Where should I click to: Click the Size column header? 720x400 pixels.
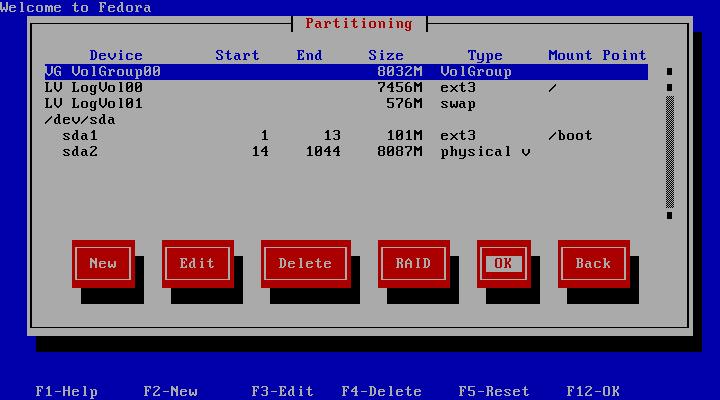pos(386,56)
